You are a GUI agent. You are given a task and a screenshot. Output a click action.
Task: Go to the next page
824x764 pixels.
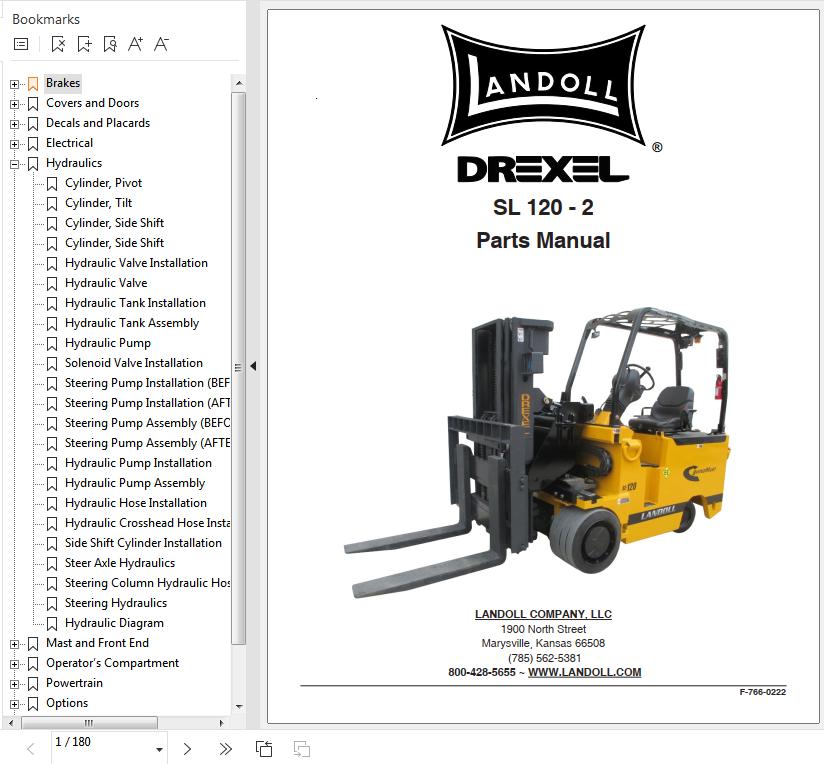click(187, 748)
